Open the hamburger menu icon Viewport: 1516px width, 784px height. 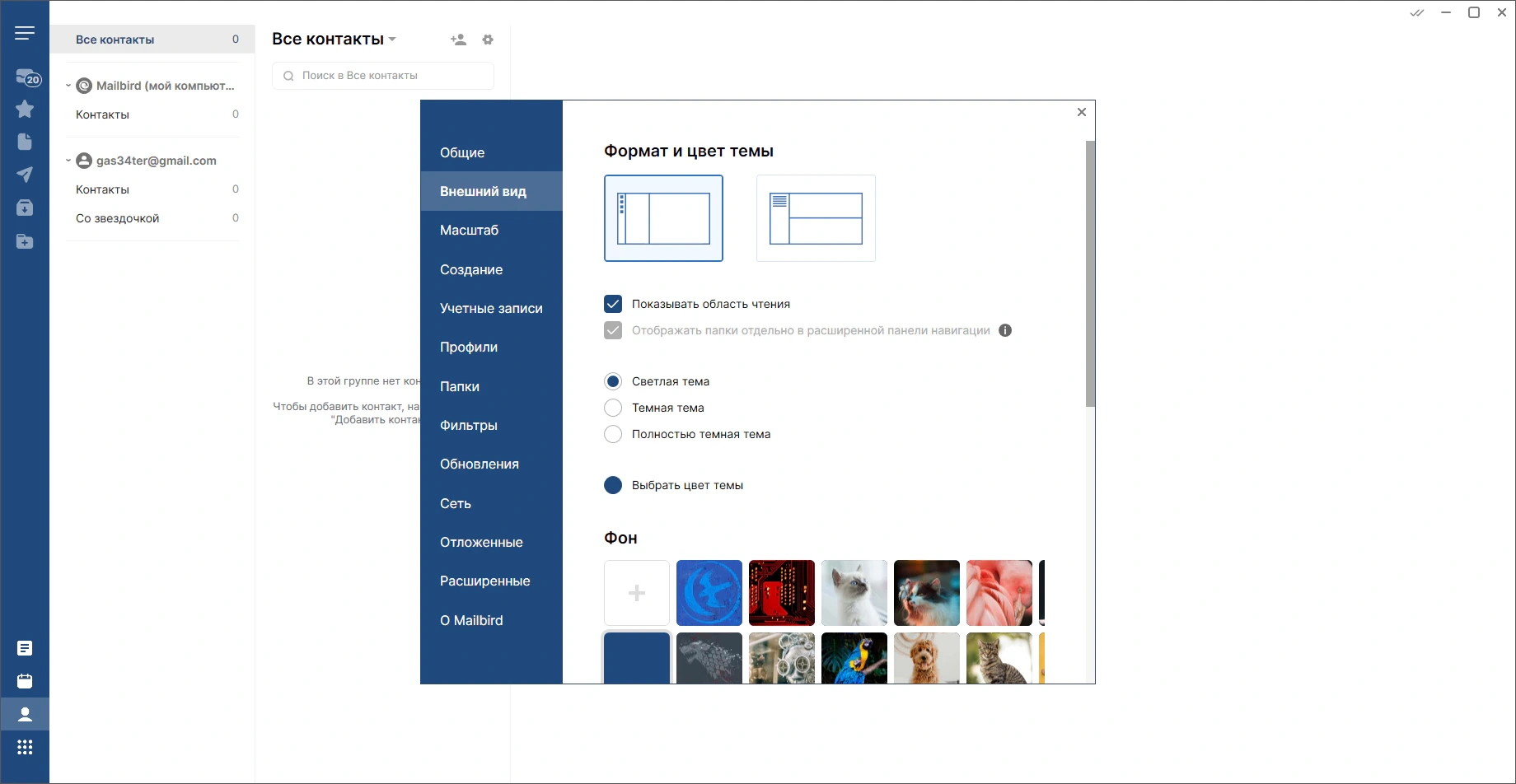25,33
